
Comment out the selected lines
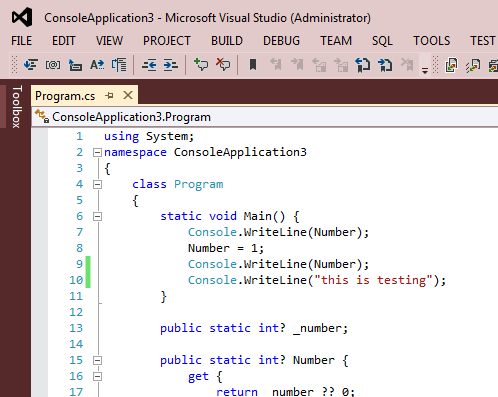pyautogui.click(x=201, y=64)
